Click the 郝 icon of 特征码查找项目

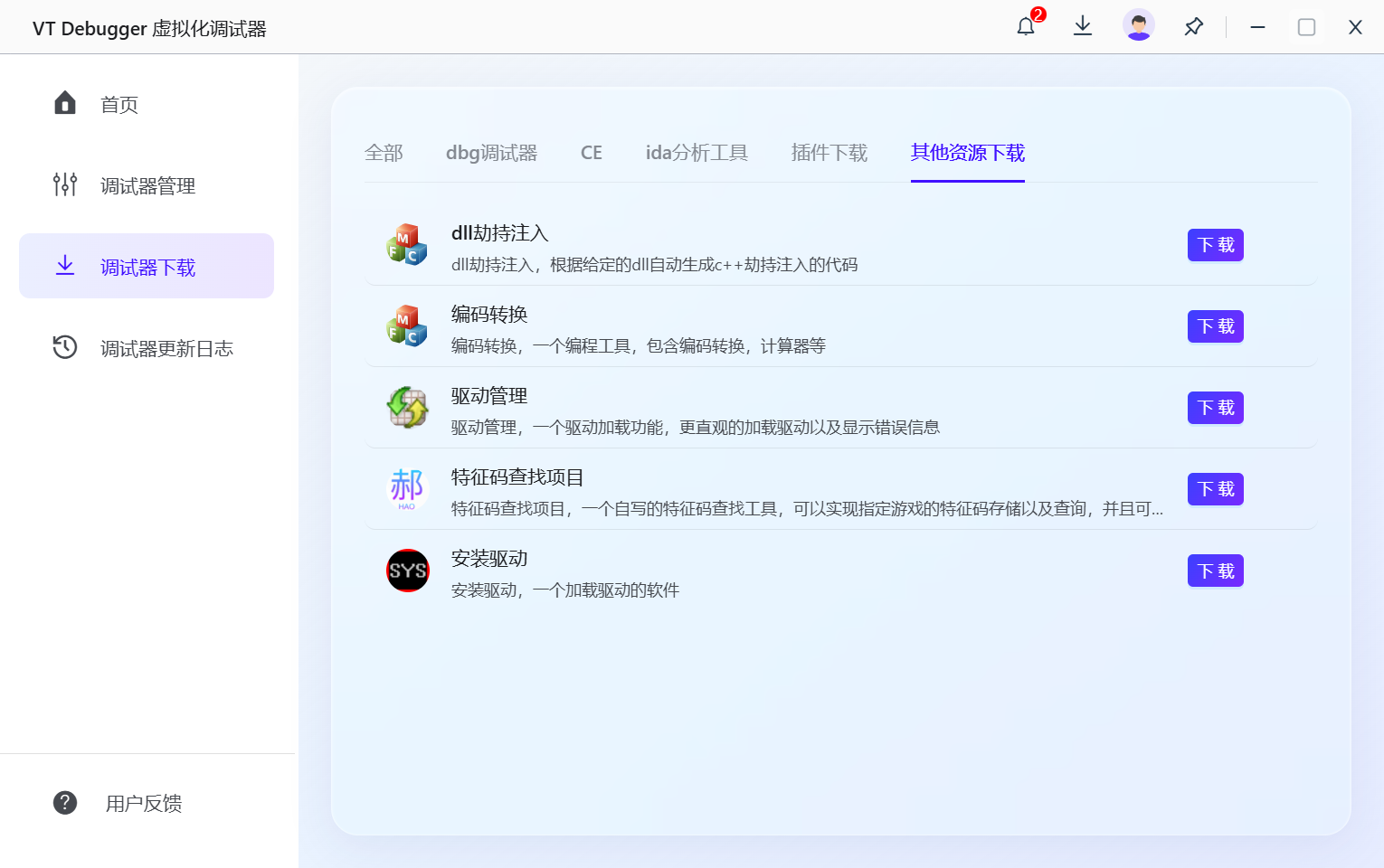pyautogui.click(x=407, y=488)
